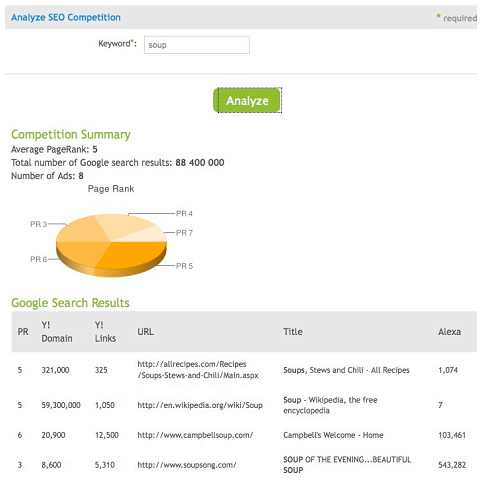Focus the Keyword input field
Screen dimensions: 481x490
[x=197, y=45]
